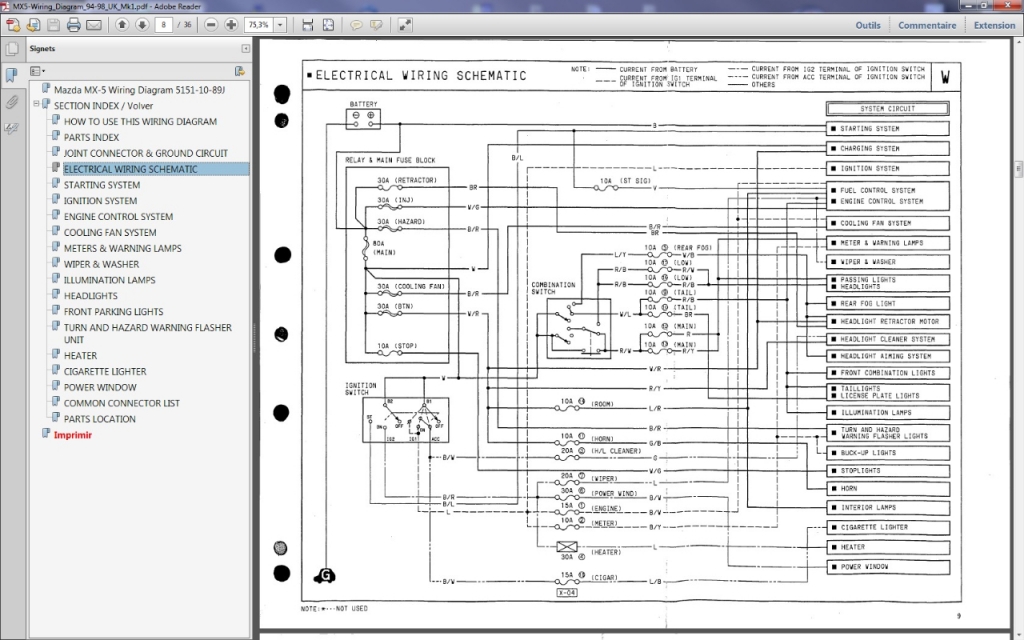Open the Outils pane
Screen dimensions: 1024x640
point(868,25)
